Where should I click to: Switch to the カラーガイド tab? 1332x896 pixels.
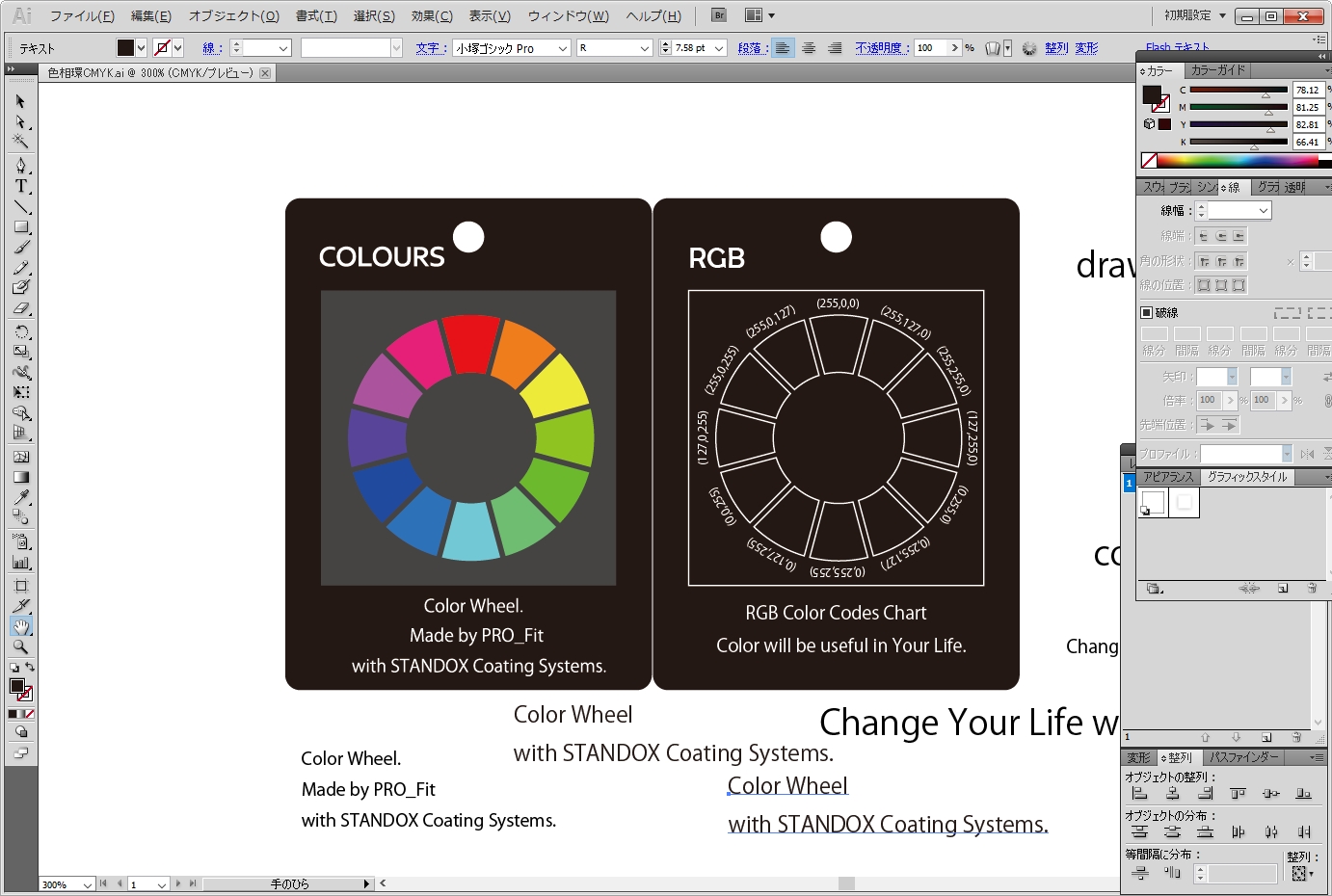[x=1217, y=70]
